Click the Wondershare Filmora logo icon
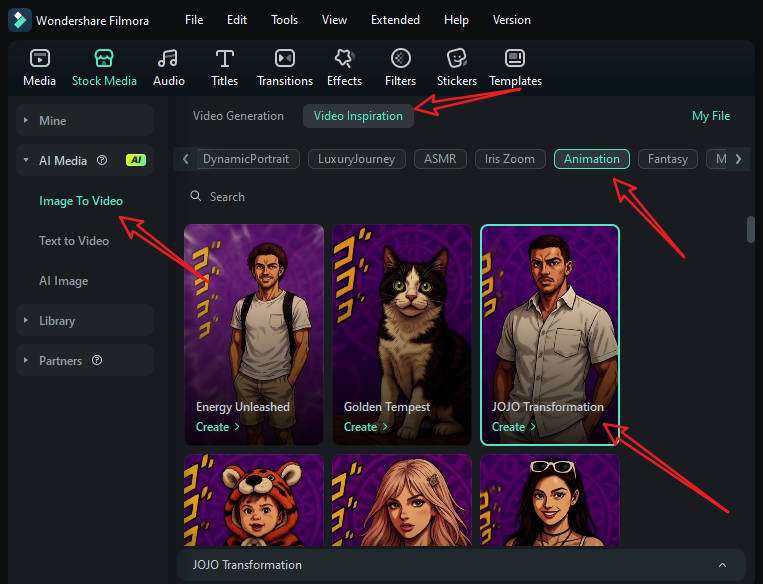763x584 pixels. tap(20, 20)
